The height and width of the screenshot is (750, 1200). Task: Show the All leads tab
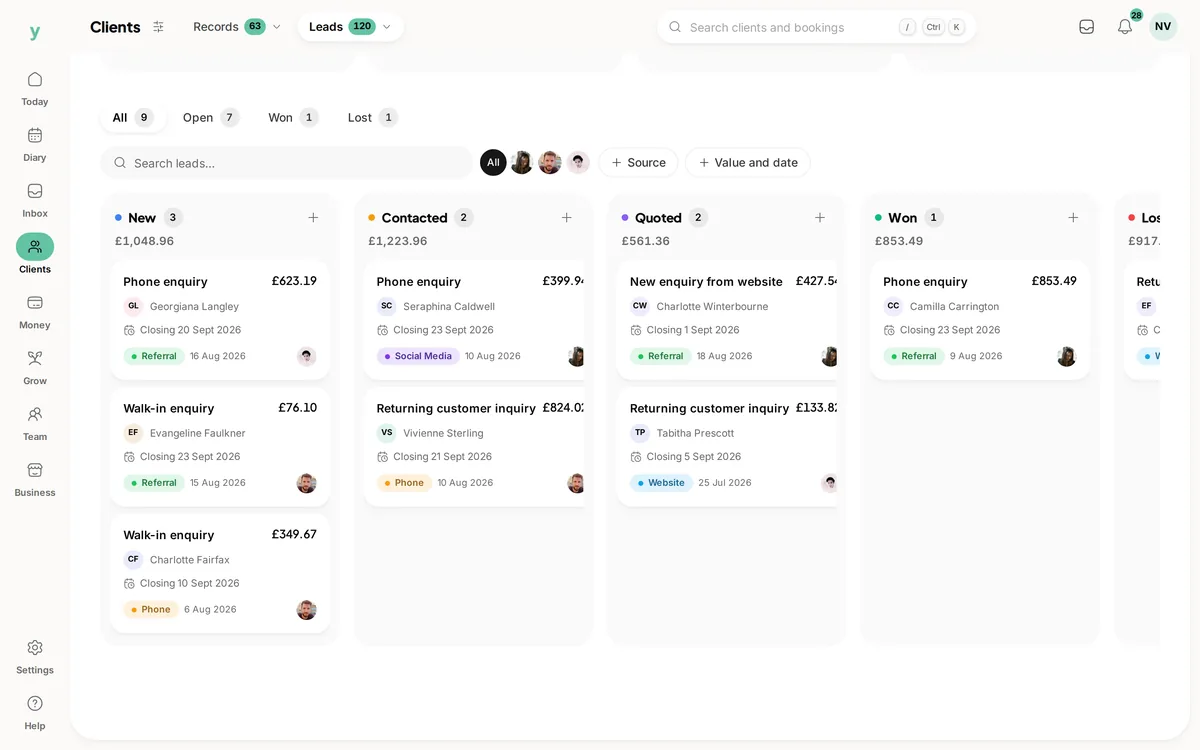[132, 117]
